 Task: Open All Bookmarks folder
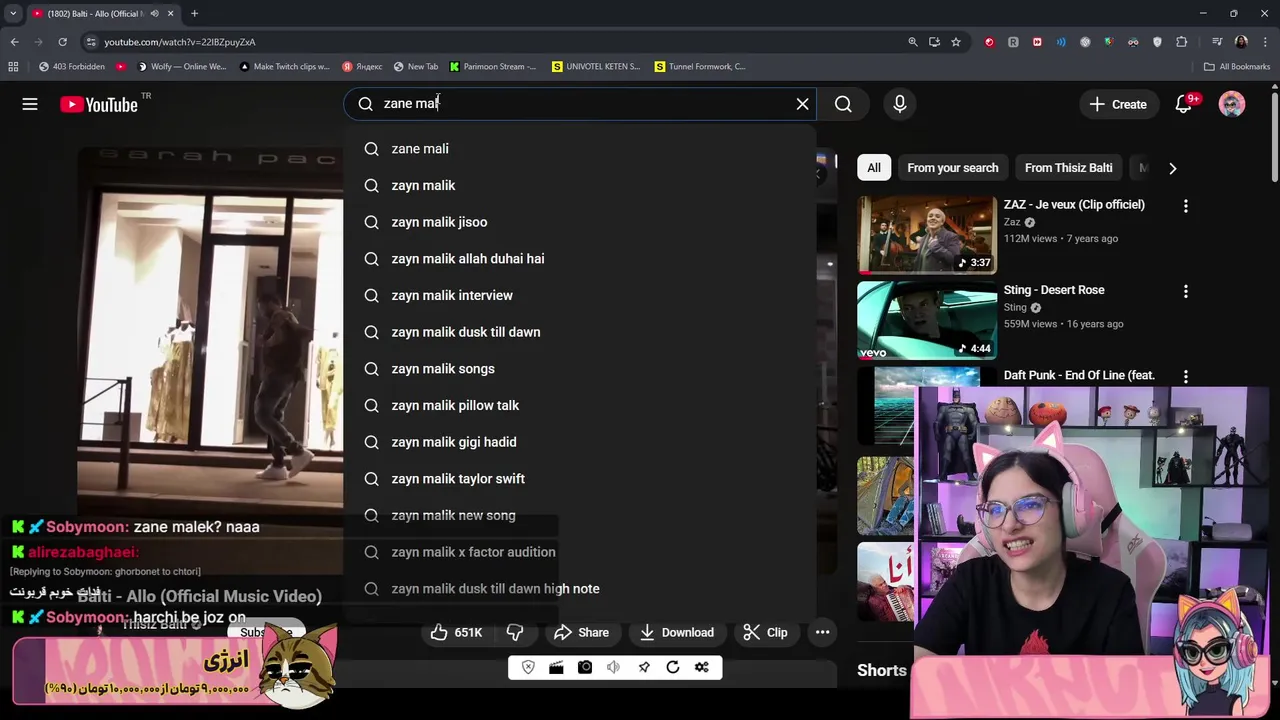click(x=1237, y=66)
